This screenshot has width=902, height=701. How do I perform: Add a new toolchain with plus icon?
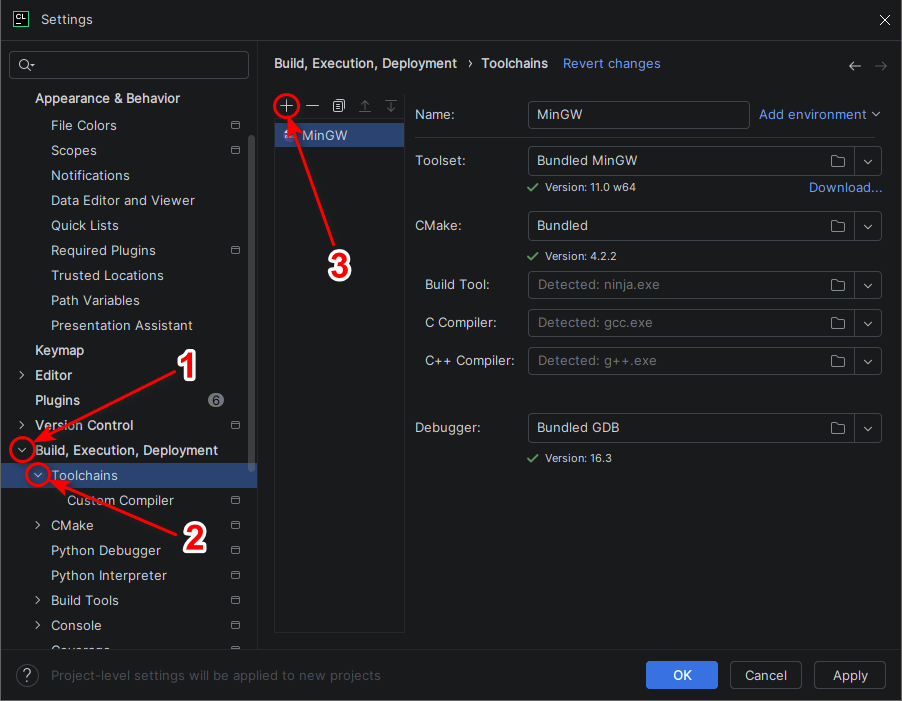point(286,106)
